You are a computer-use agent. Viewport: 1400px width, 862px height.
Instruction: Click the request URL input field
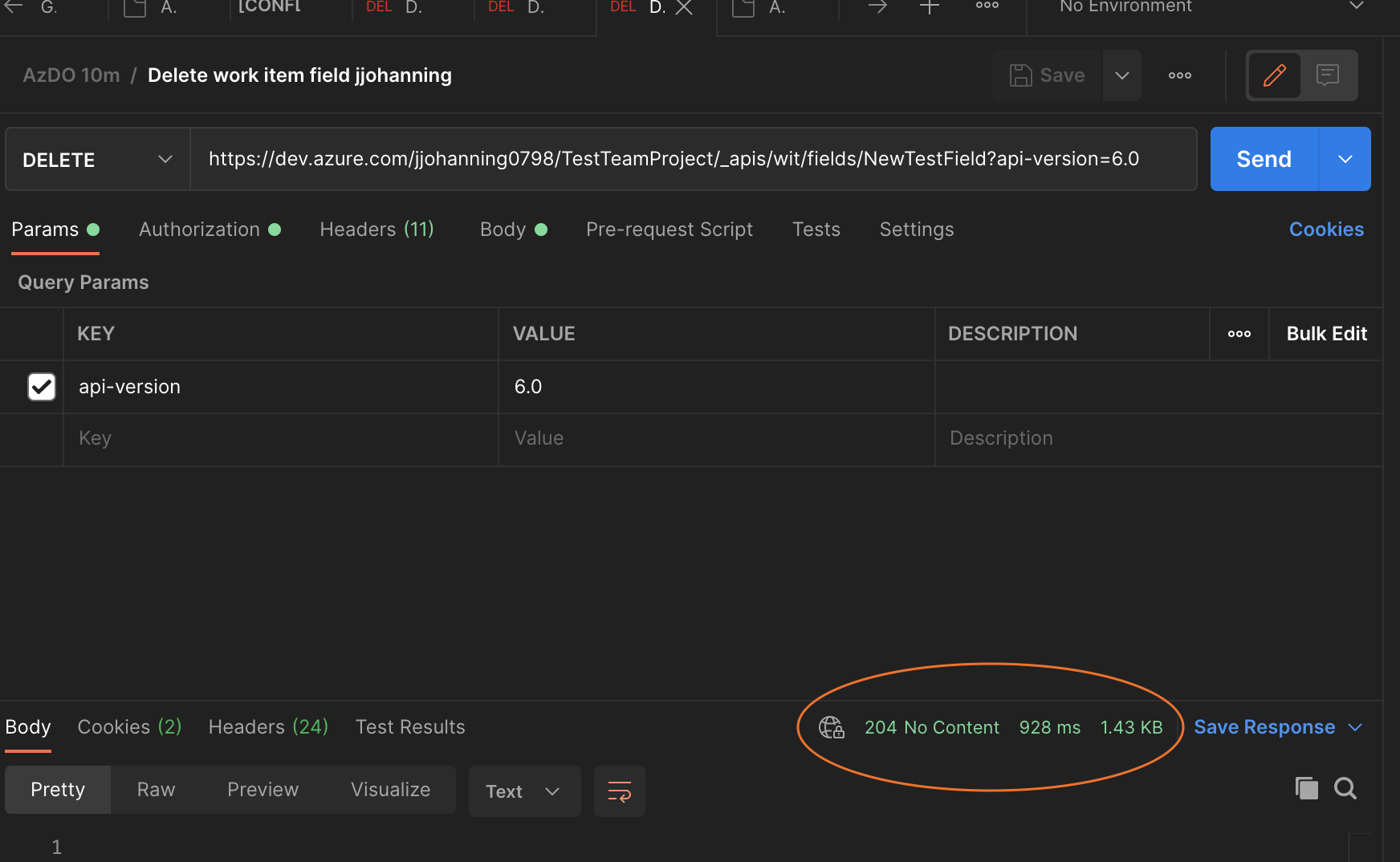click(692, 159)
